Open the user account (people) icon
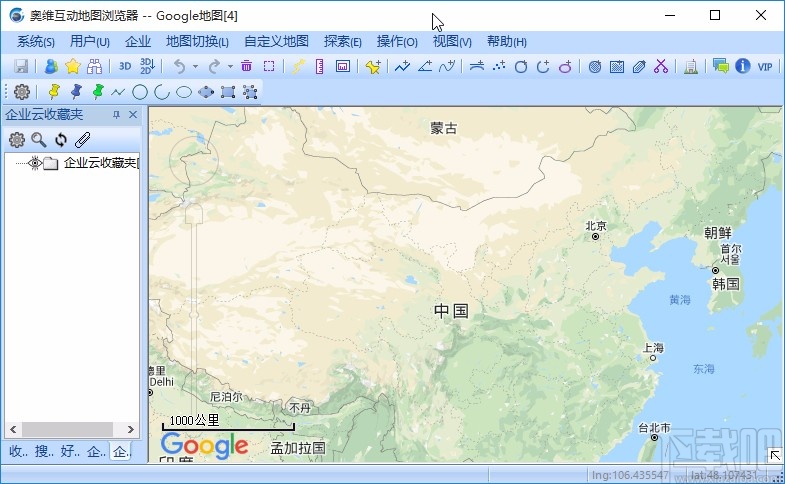 pos(51,66)
